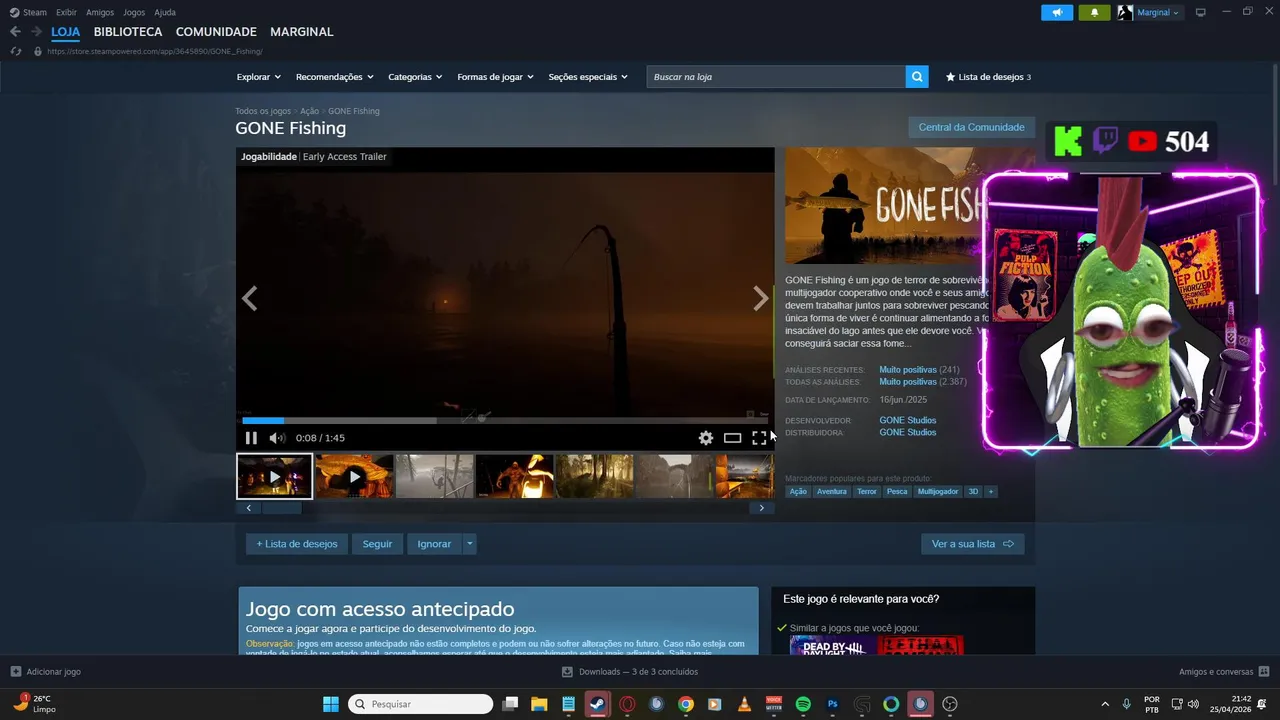Screen dimensions: 1280x720
Task: Open the GONE Studios developer link
Action: pos(908,421)
